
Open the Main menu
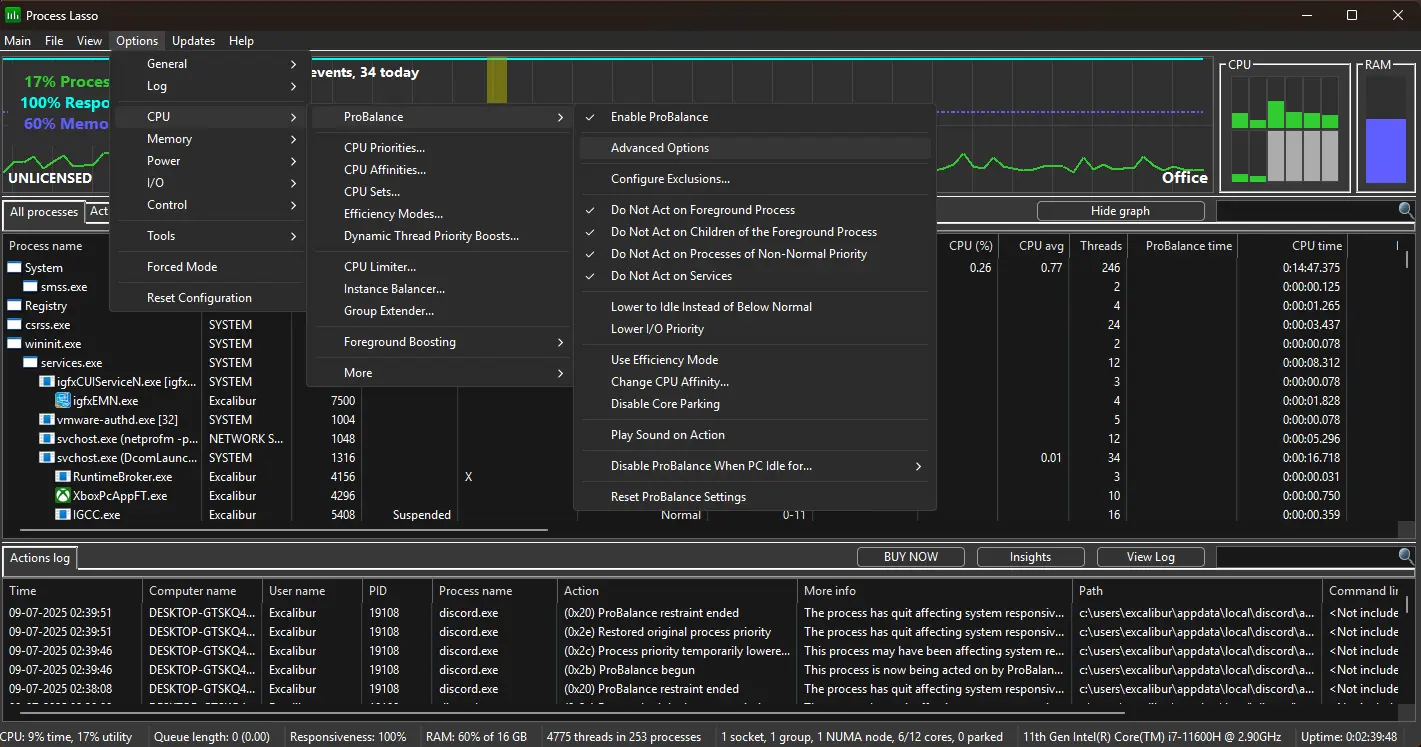(18, 41)
